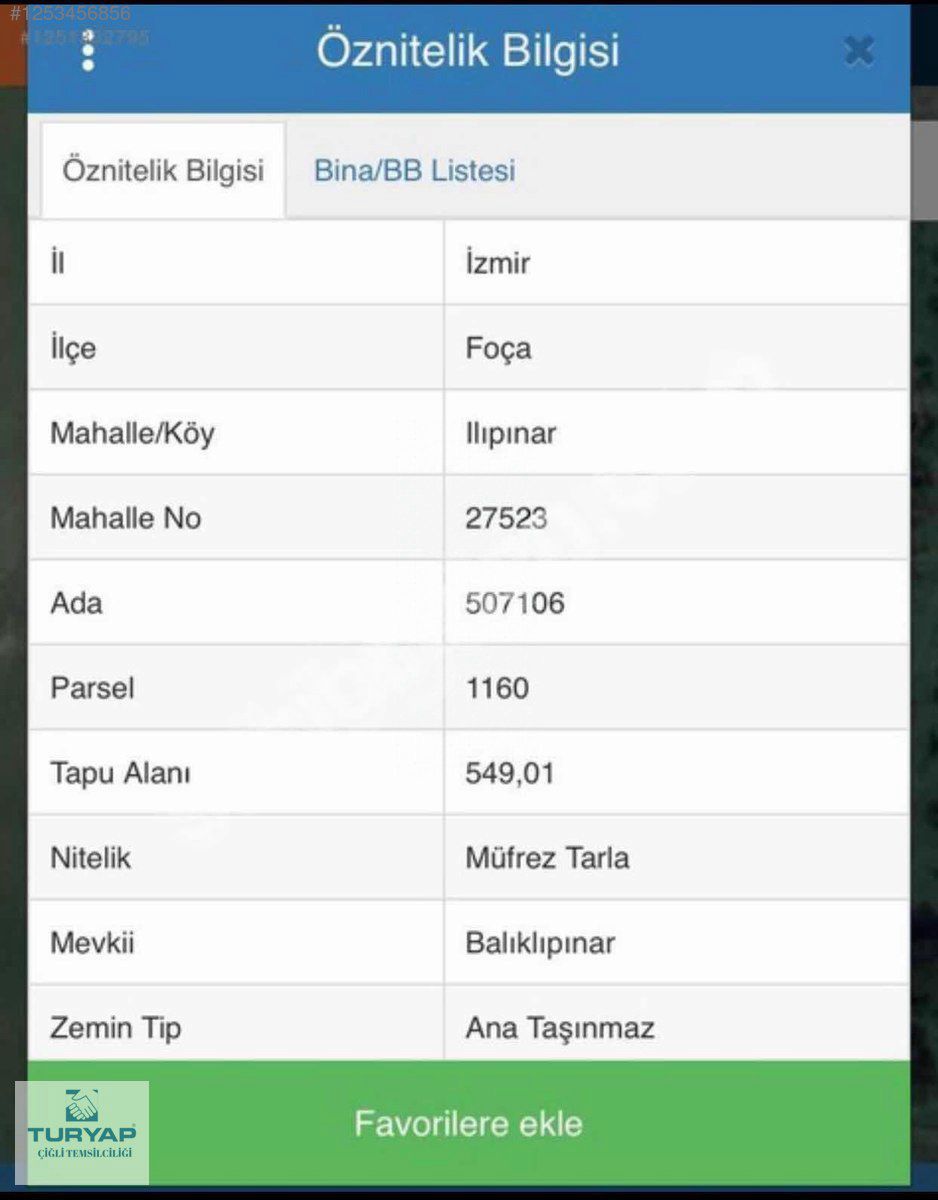This screenshot has height=1200, width=938.
Task: Click the Mahalle/Köy row label
Action: (x=132, y=433)
